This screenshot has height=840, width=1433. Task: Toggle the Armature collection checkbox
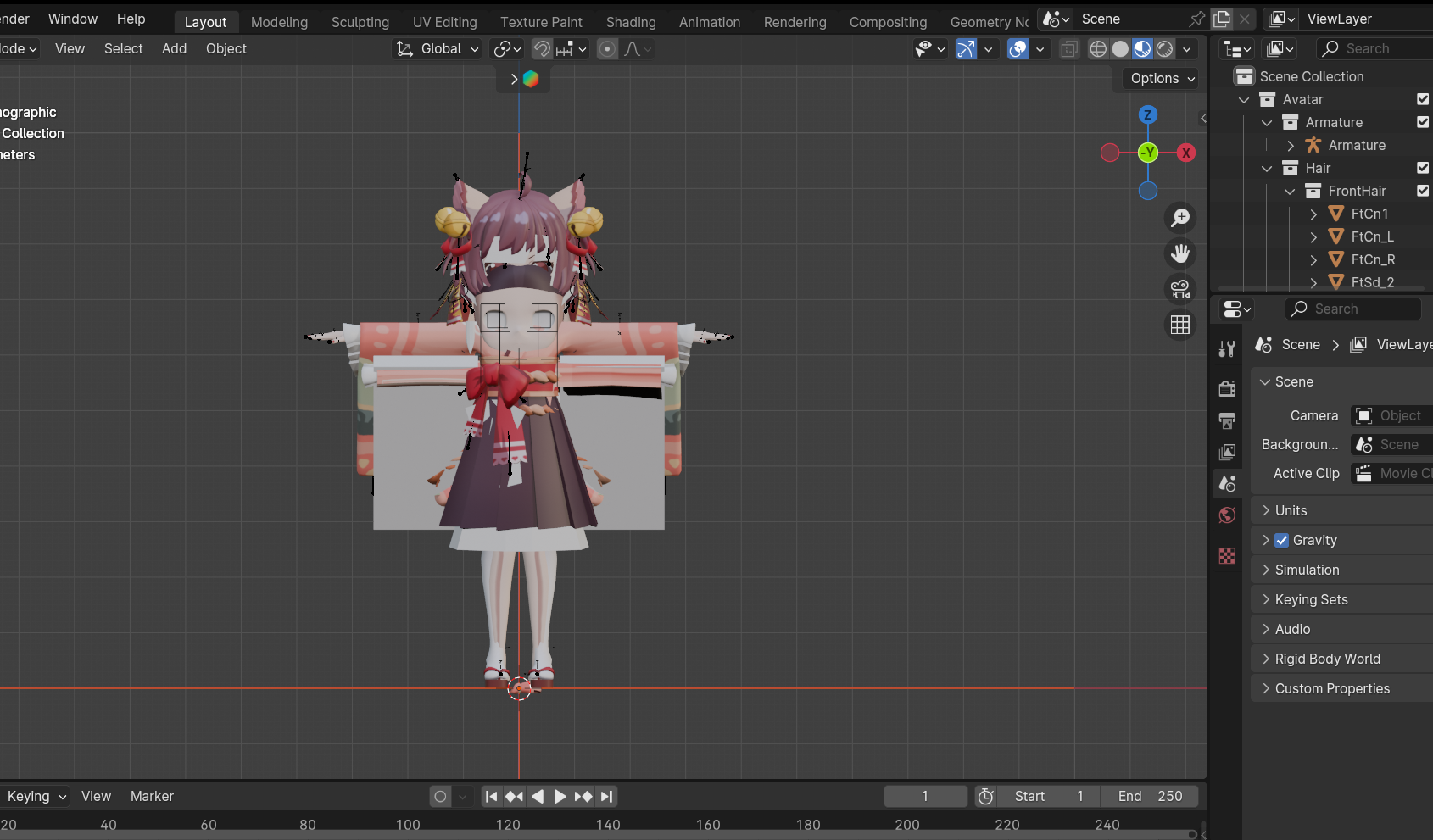1423,122
